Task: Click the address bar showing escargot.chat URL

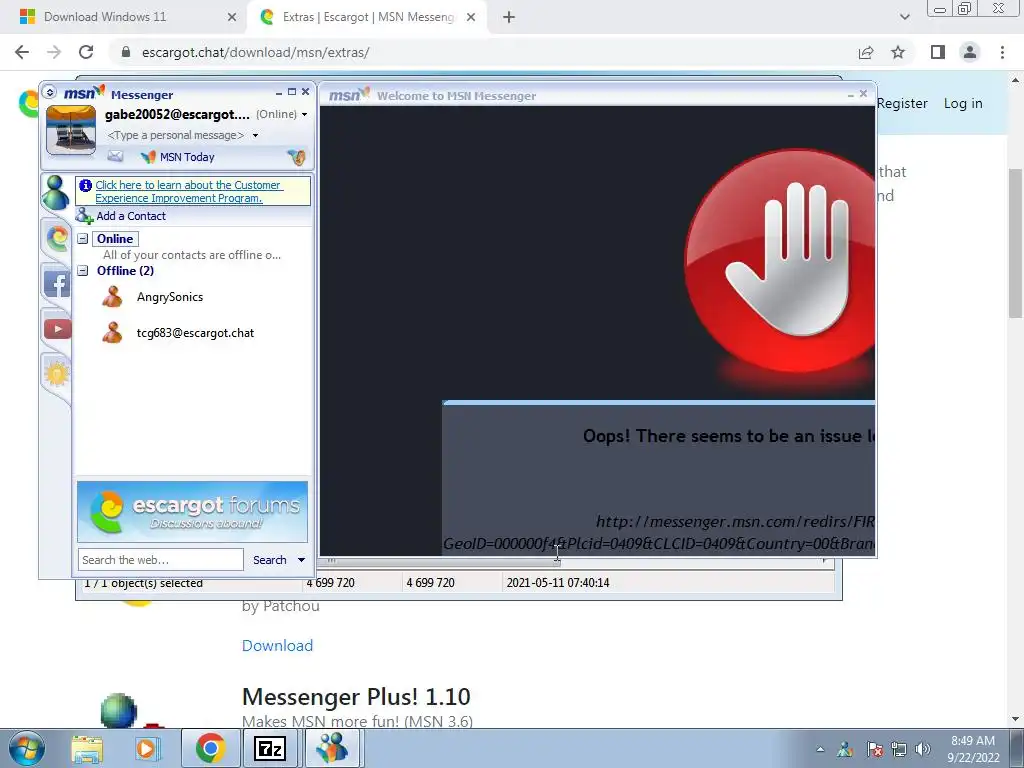Action: click(483, 52)
